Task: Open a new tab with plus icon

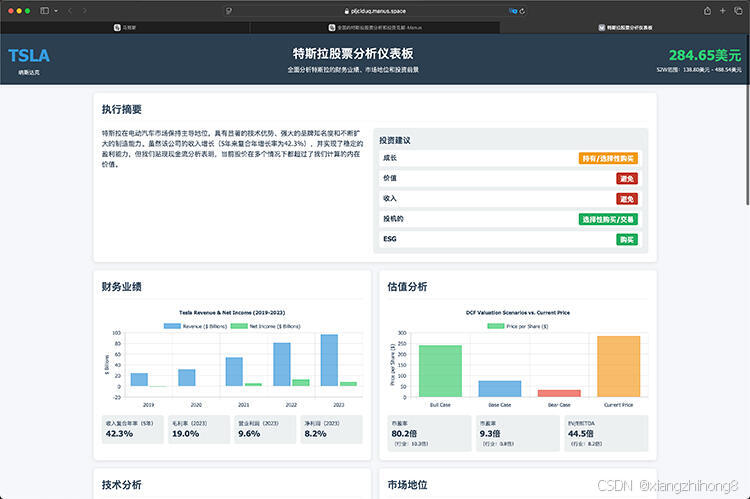Action: tap(723, 11)
